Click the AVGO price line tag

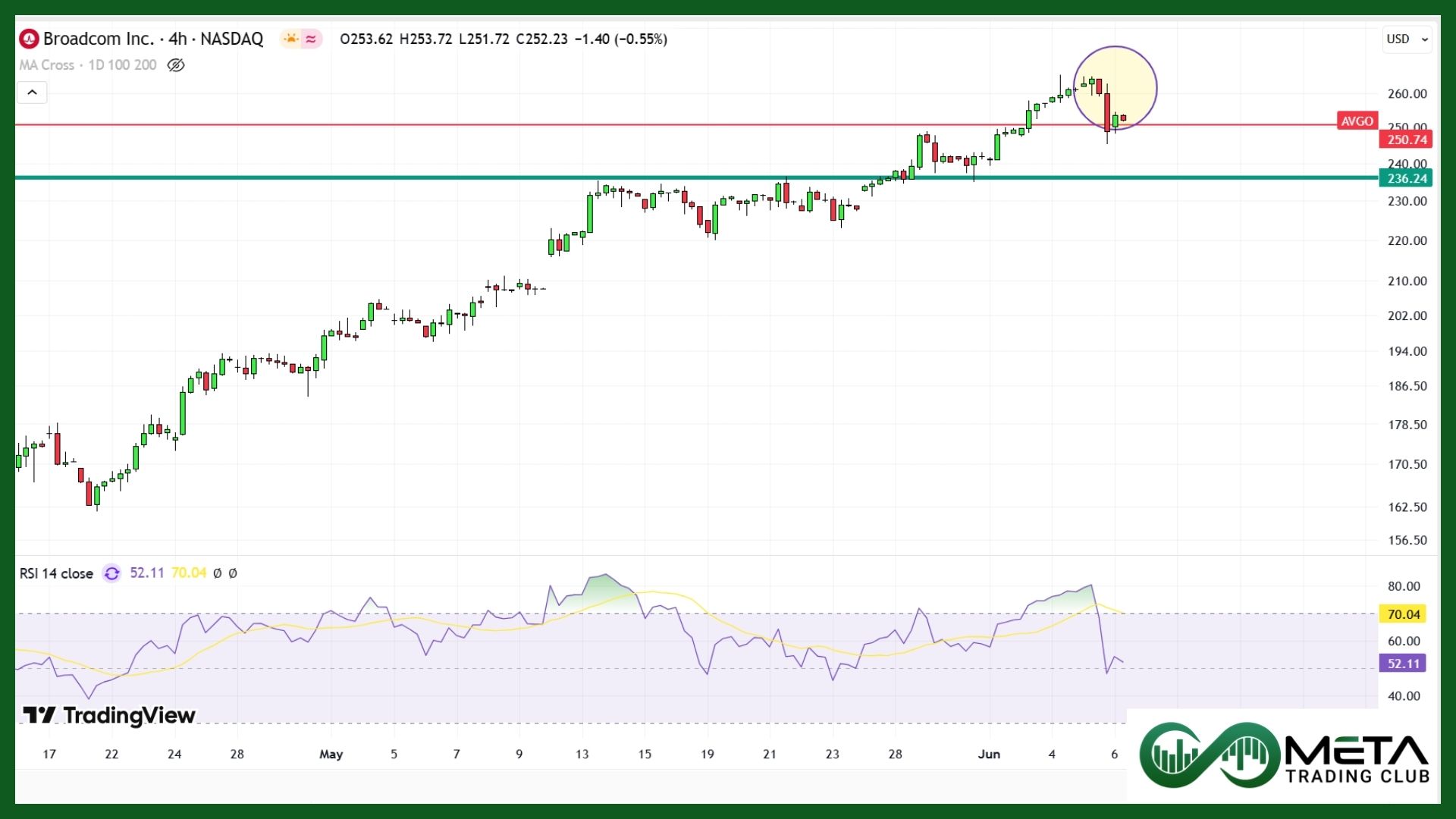tap(1357, 121)
